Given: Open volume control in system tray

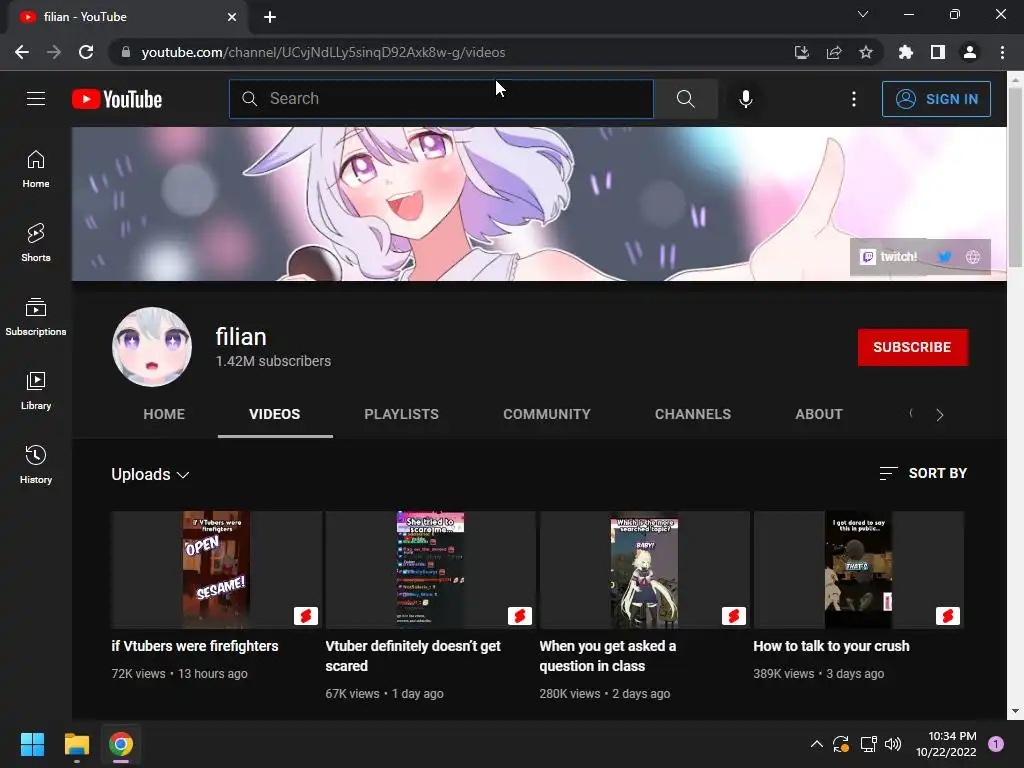Looking at the screenshot, I should tap(893, 744).
